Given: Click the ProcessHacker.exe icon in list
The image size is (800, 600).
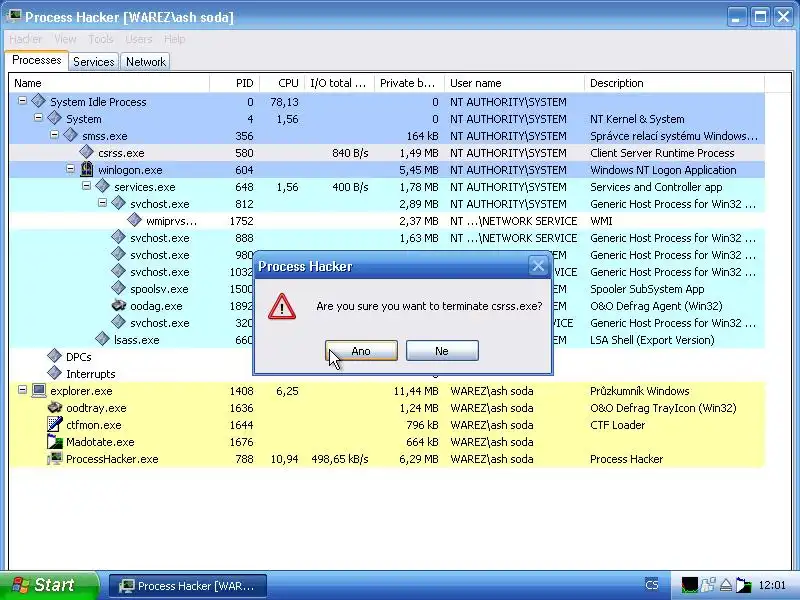Looking at the screenshot, I should 55,458.
